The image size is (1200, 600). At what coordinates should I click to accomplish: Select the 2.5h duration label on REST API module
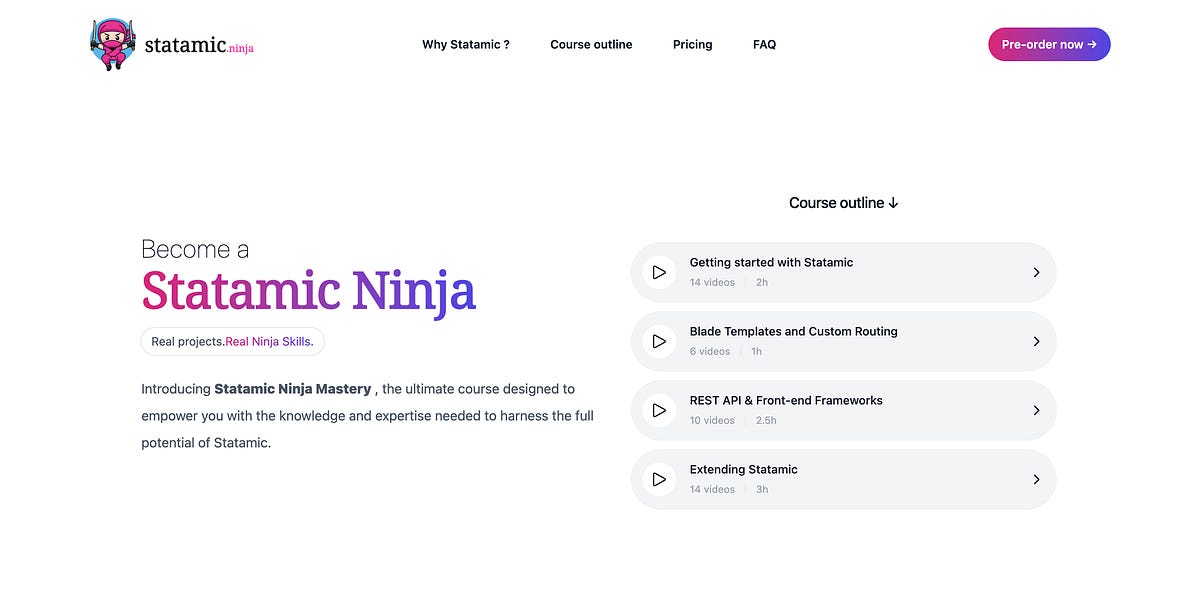click(766, 420)
